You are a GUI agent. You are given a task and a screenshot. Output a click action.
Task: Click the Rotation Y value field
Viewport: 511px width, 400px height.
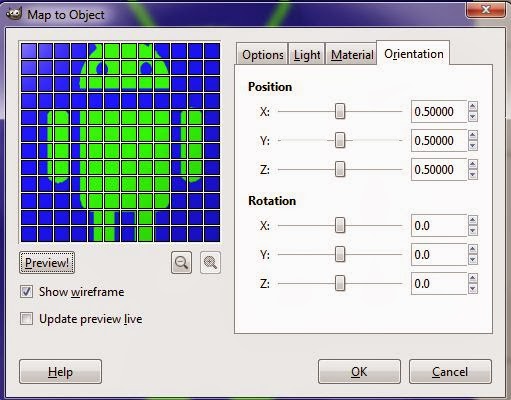pos(439,255)
